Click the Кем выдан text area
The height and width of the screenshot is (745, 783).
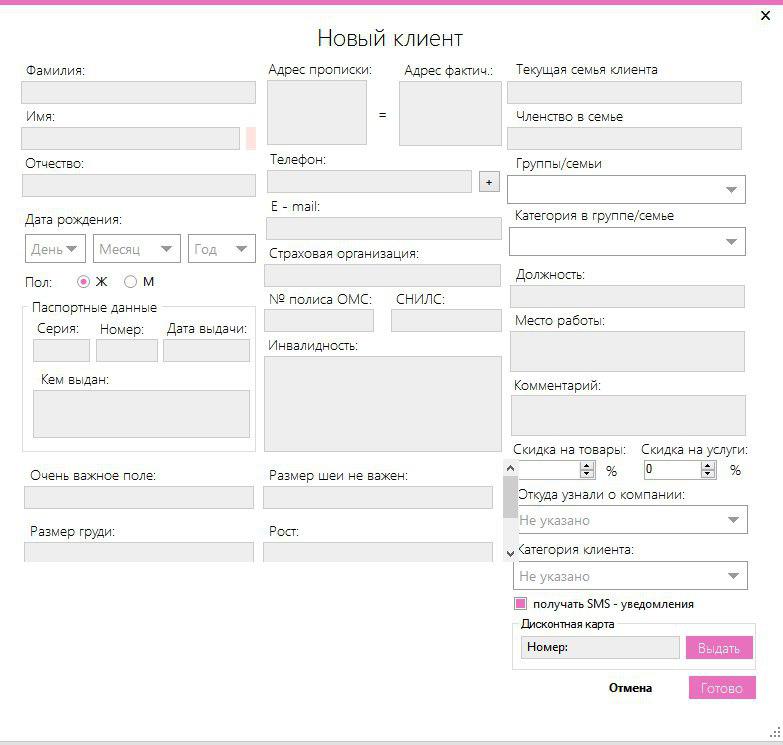141,414
